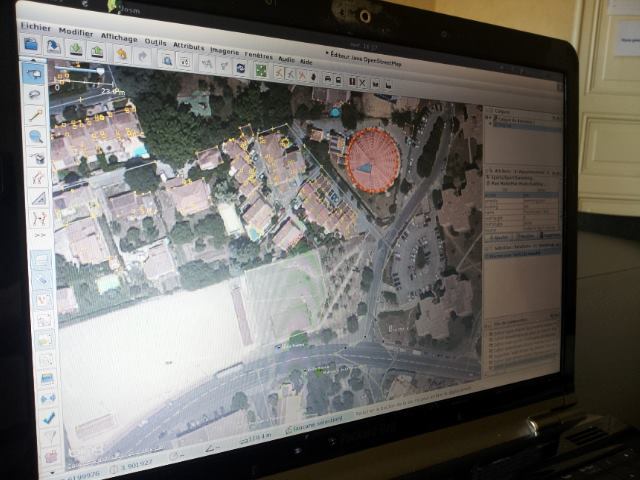Toggle the relations dialog button
The image size is (640, 480).
coord(44,320)
